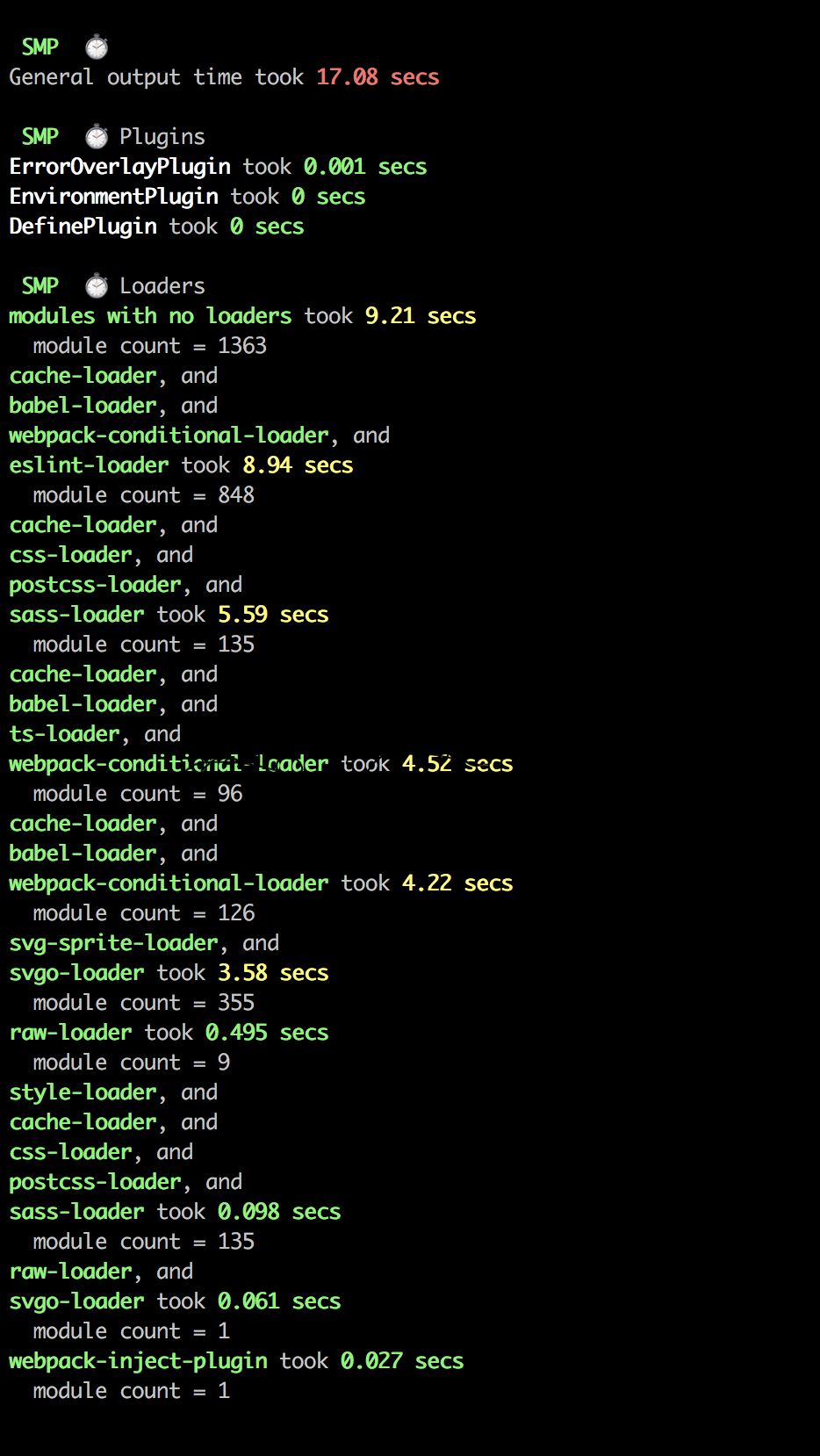Click the webpack-inject-plugin entry
820x1456 pixels.
138,1361
